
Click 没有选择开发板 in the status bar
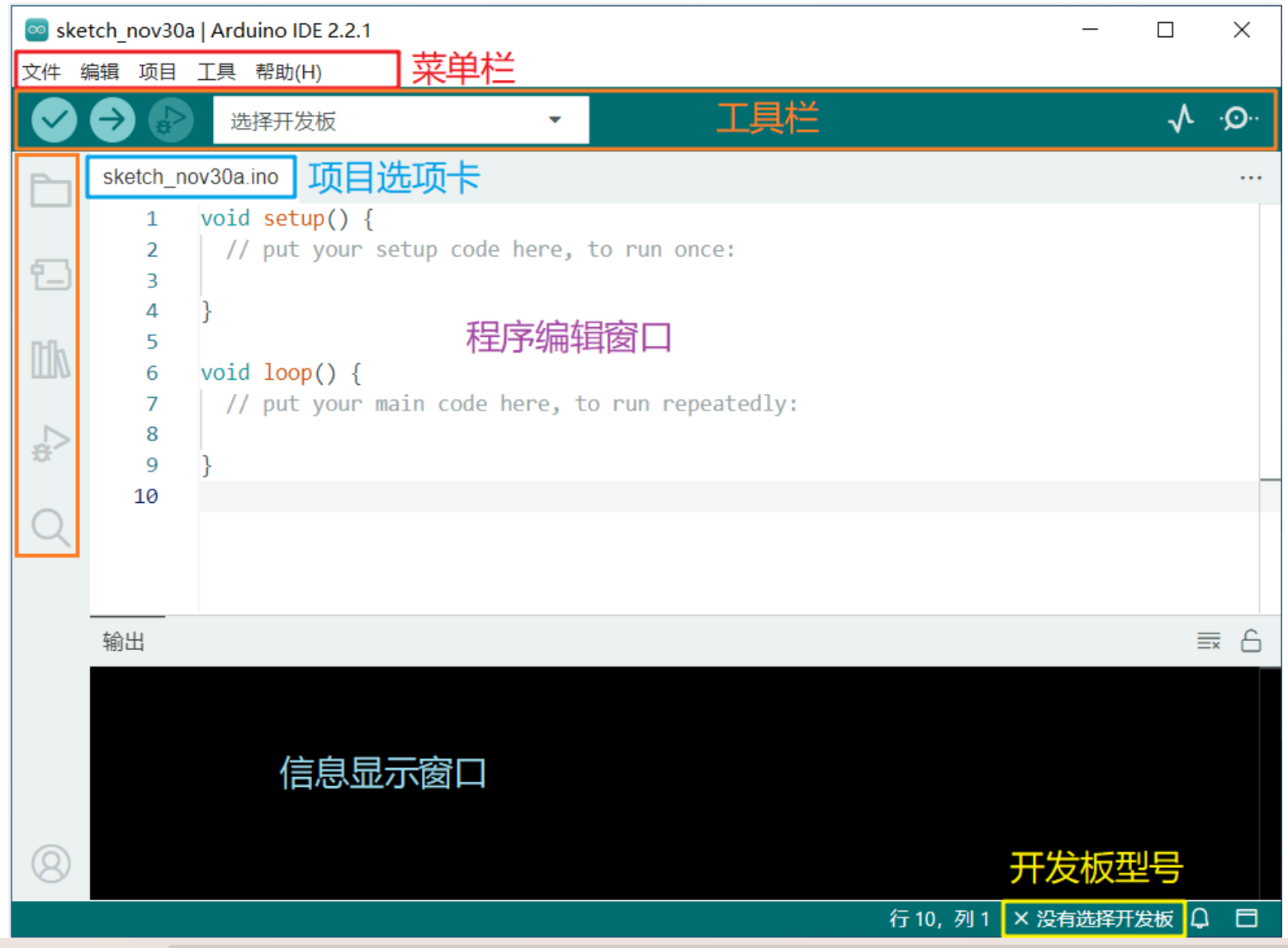tap(1094, 918)
